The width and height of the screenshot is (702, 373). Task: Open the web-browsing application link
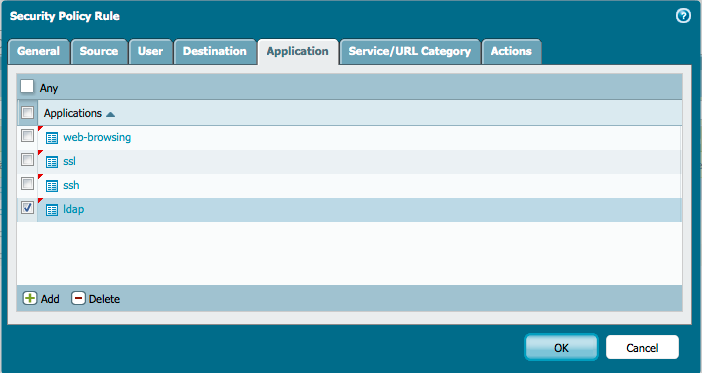[97, 137]
